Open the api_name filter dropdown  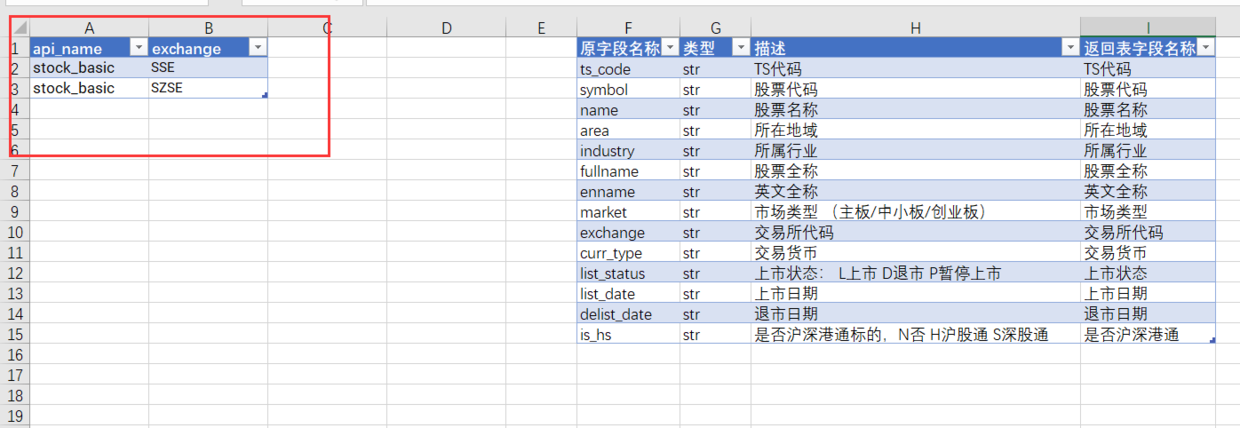click(138, 48)
